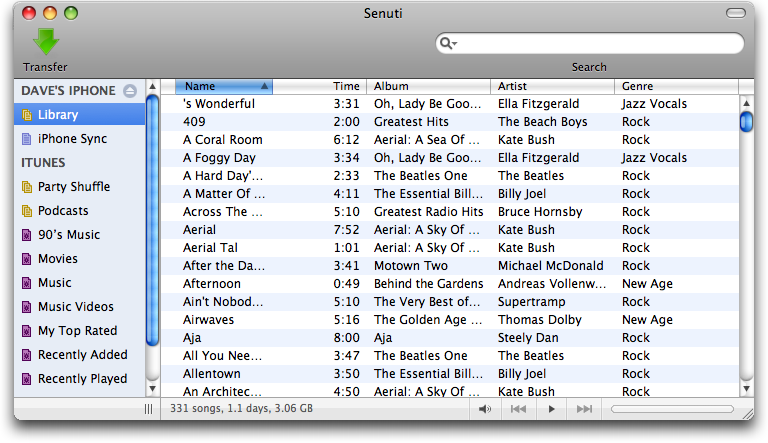Skip to next track
Image resolution: width=768 pixels, height=443 pixels.
584,409
